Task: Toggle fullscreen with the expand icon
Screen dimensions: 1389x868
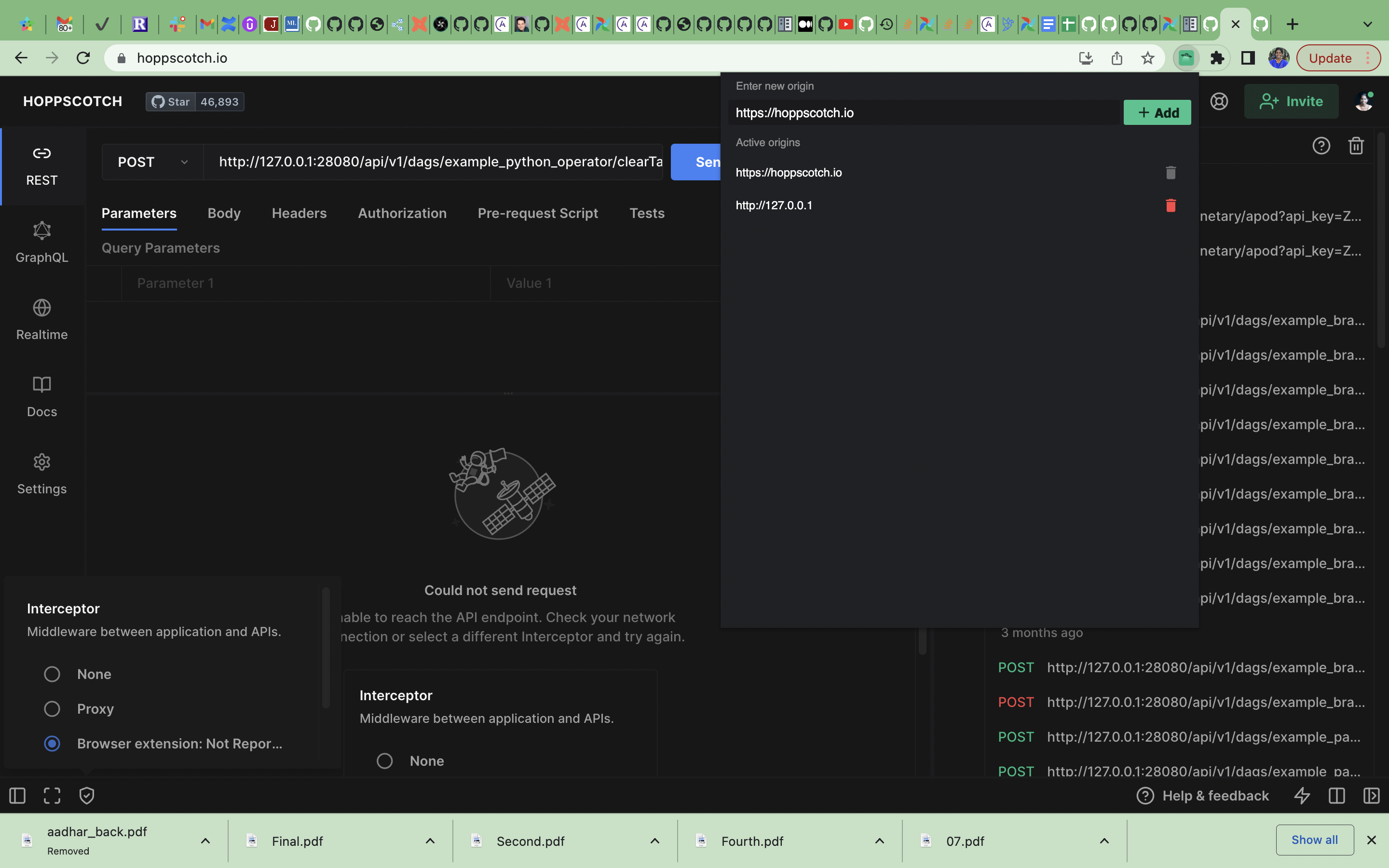Action: point(52,795)
